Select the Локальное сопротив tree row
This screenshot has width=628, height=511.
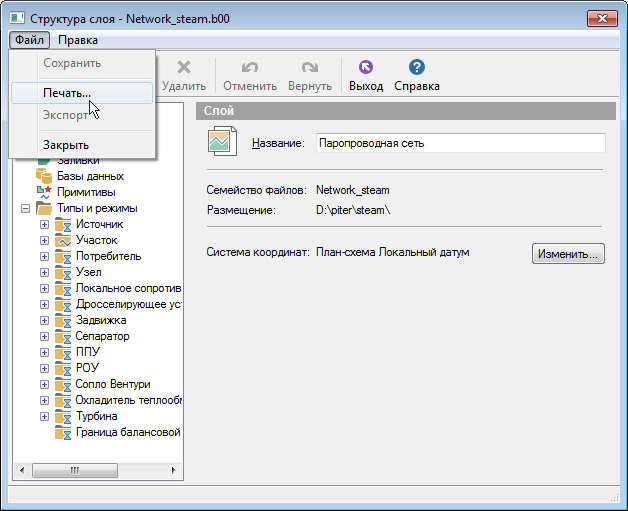tap(129, 288)
